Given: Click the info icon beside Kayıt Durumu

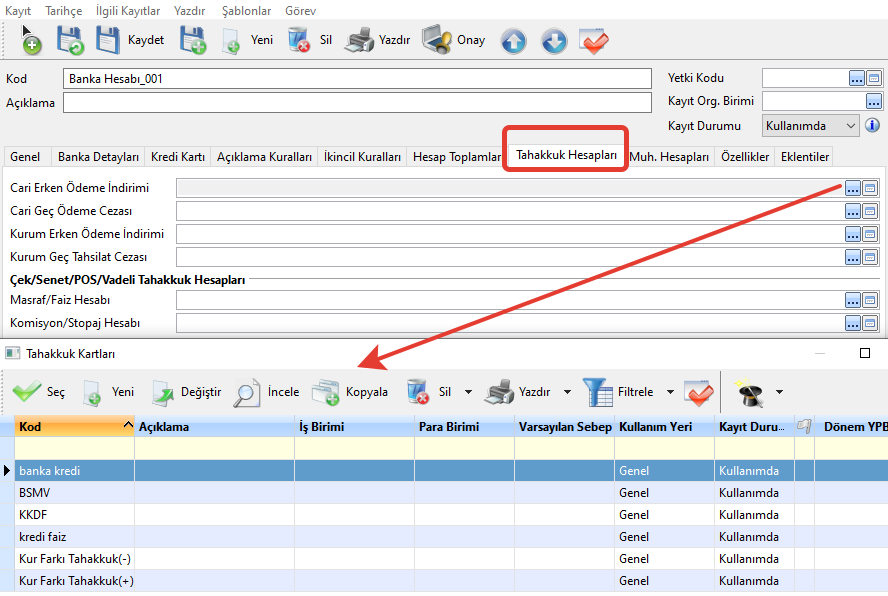Looking at the screenshot, I should (872, 126).
